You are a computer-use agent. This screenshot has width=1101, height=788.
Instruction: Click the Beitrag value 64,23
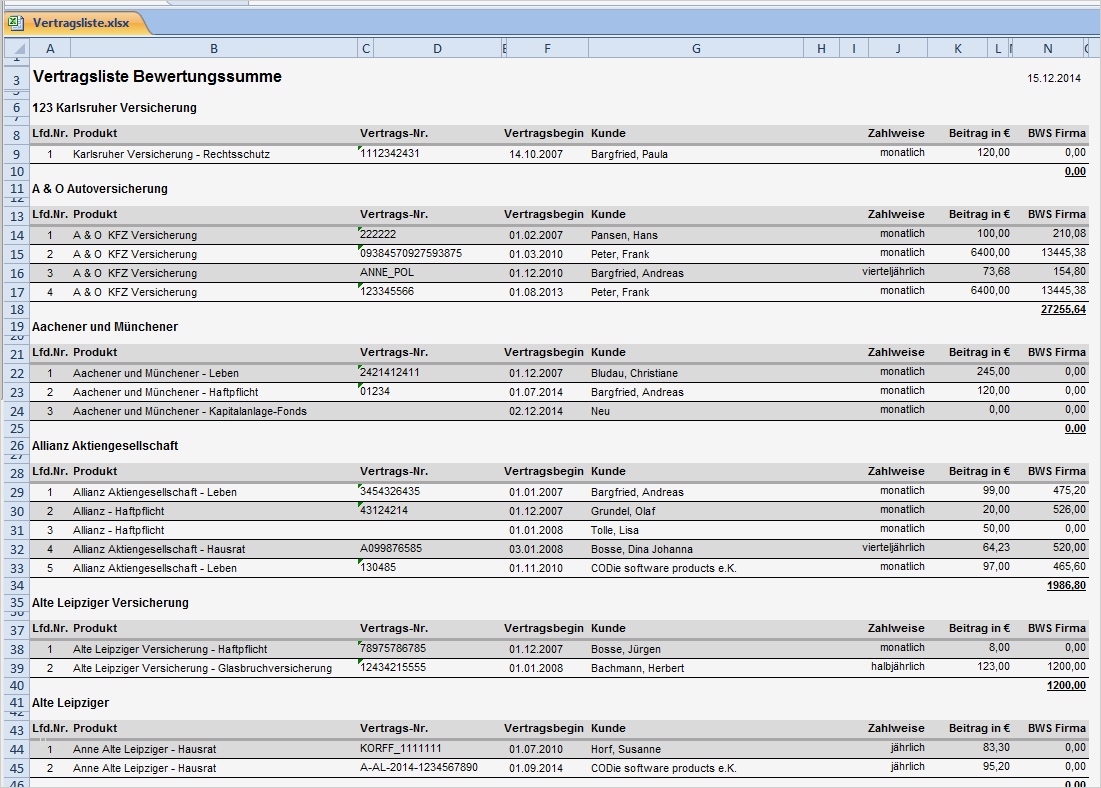(x=996, y=548)
